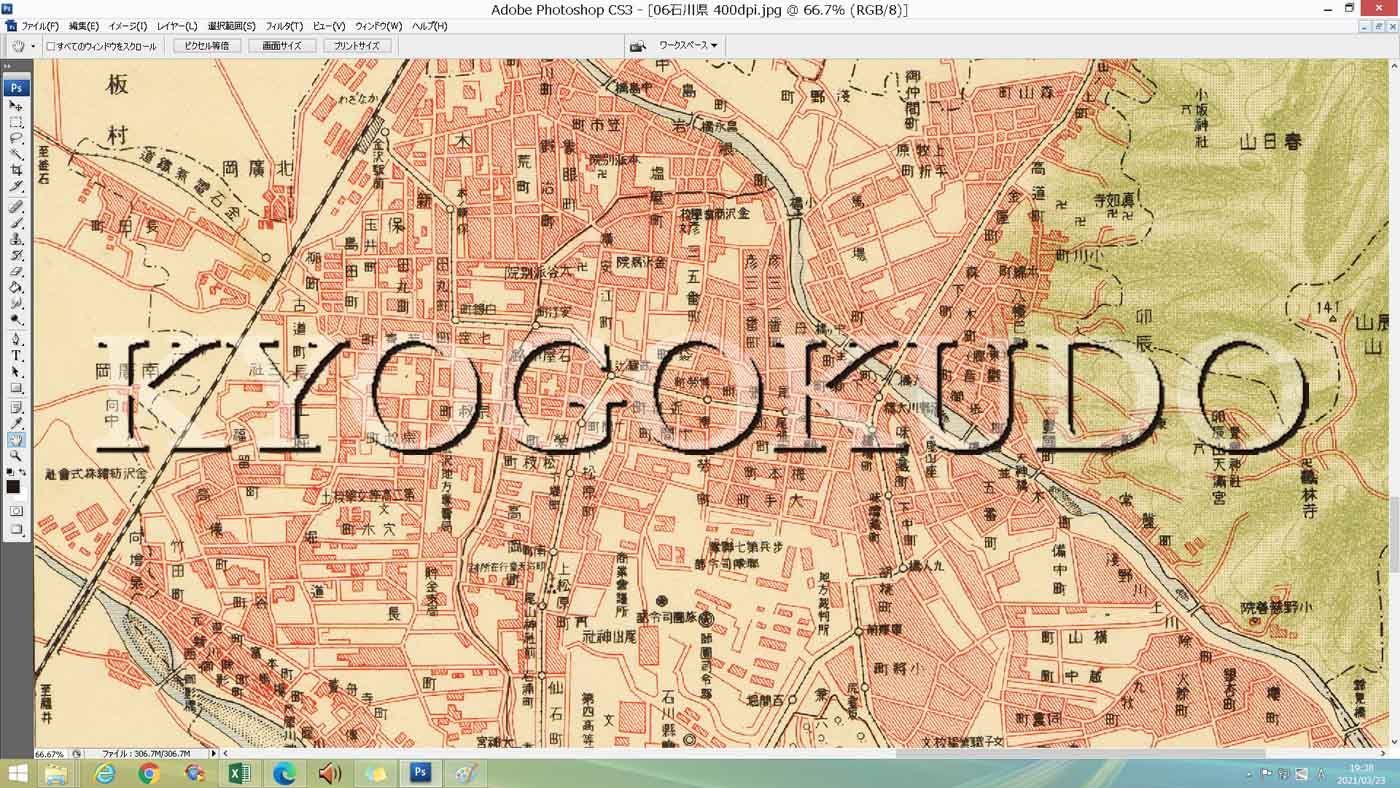Change the screen mode button
Viewport: 1400px width, 788px height.
pyautogui.click(x=16, y=532)
